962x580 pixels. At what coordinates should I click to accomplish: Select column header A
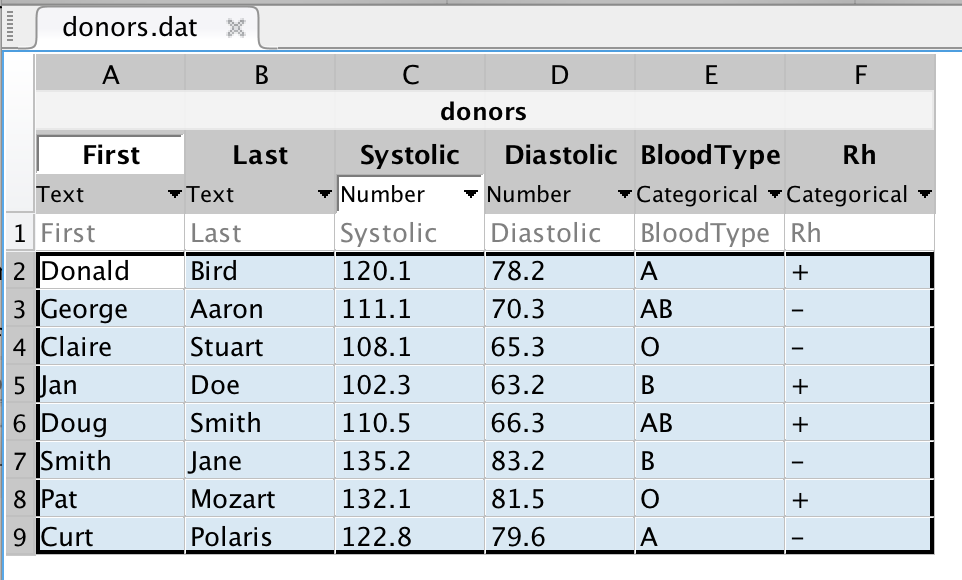click(x=110, y=72)
